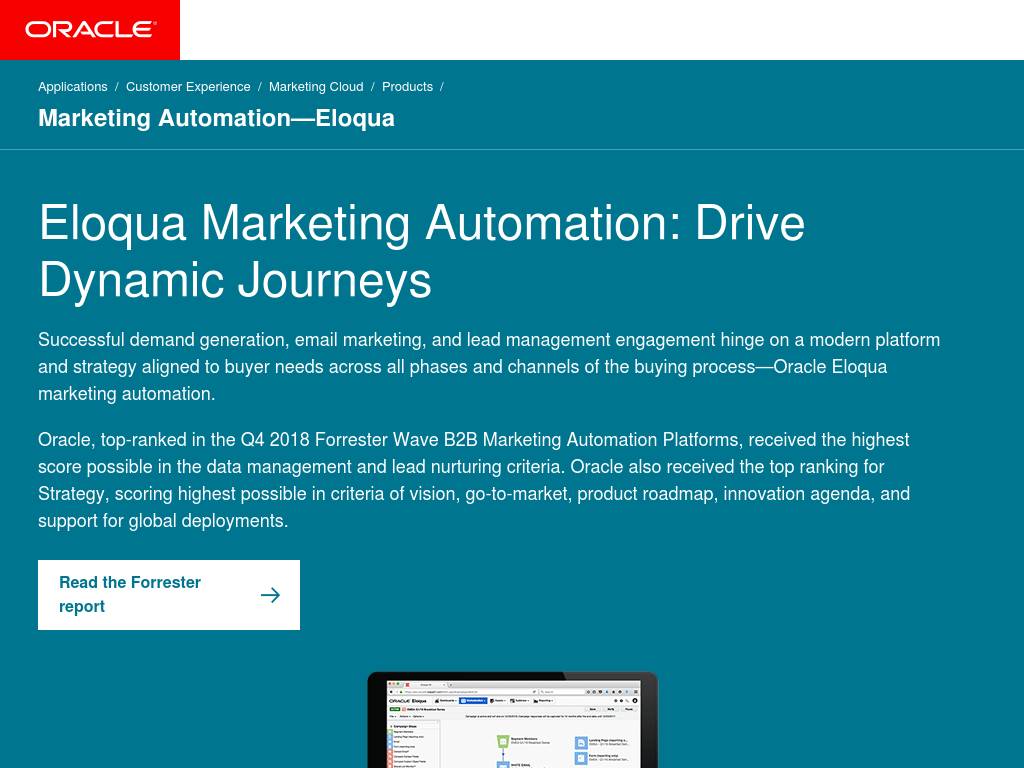Click the Marketing Automation—Eloqua title
This screenshot has height=768, width=1024.
pyautogui.click(x=216, y=118)
